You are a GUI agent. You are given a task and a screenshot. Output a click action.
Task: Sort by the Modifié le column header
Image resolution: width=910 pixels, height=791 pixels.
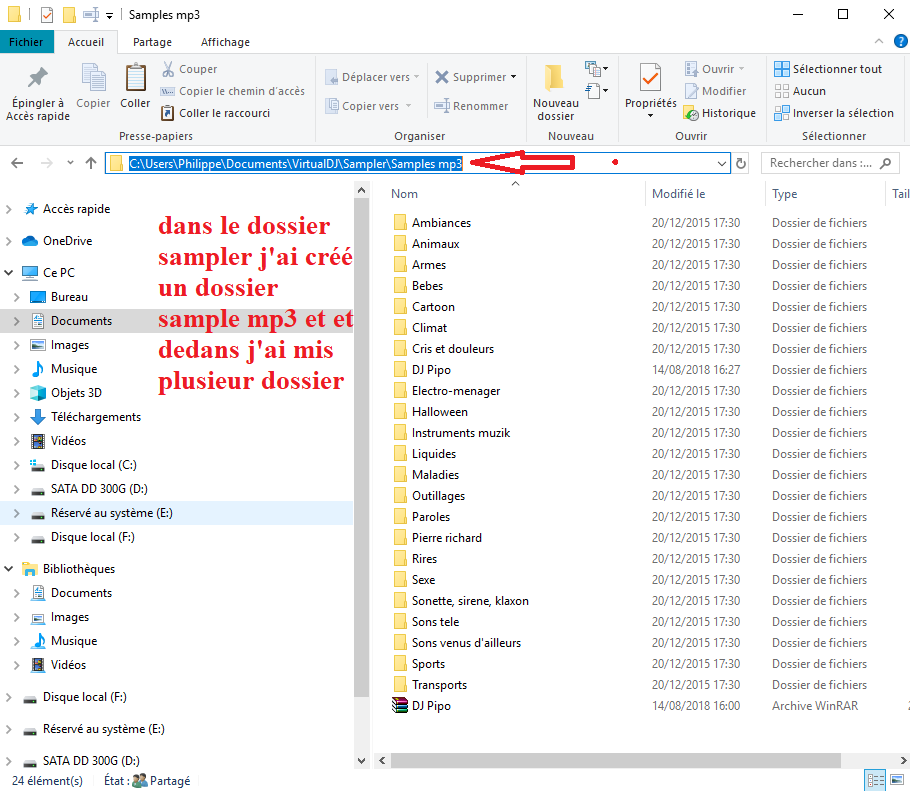click(x=679, y=194)
